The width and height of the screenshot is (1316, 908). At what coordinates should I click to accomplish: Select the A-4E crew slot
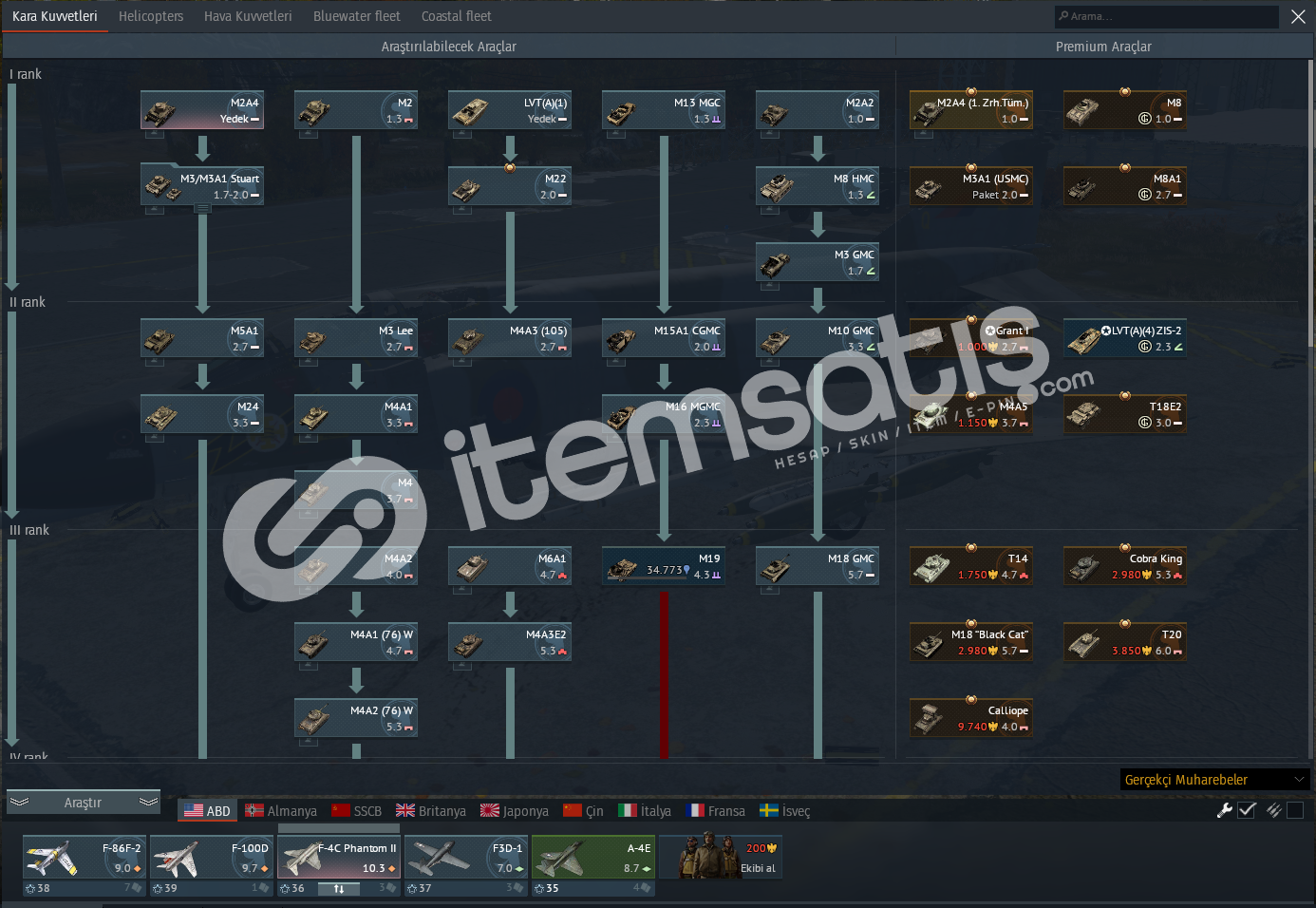tap(593, 857)
